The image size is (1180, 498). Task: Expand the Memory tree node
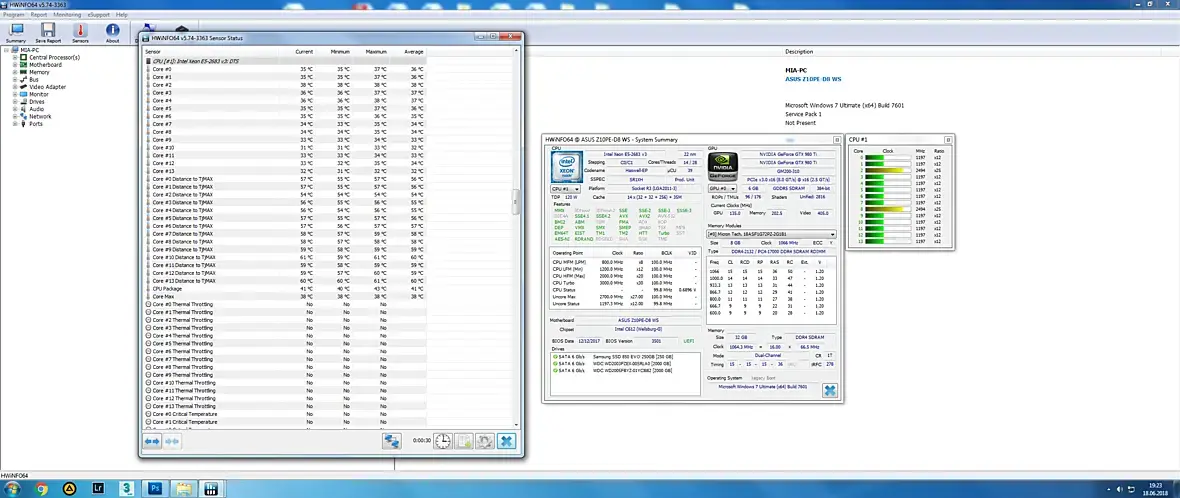point(14,72)
